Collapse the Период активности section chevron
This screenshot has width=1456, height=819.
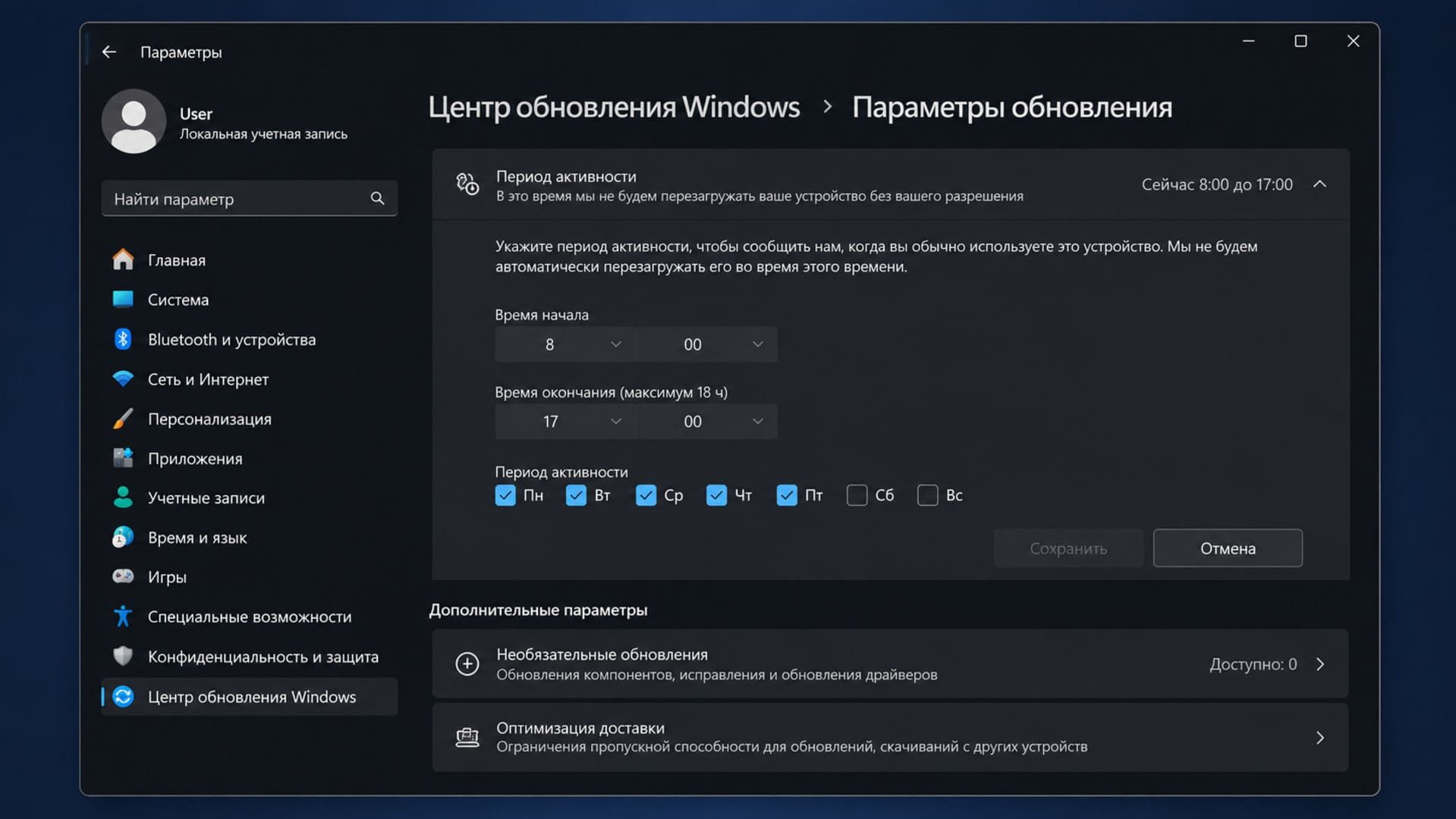(x=1319, y=184)
